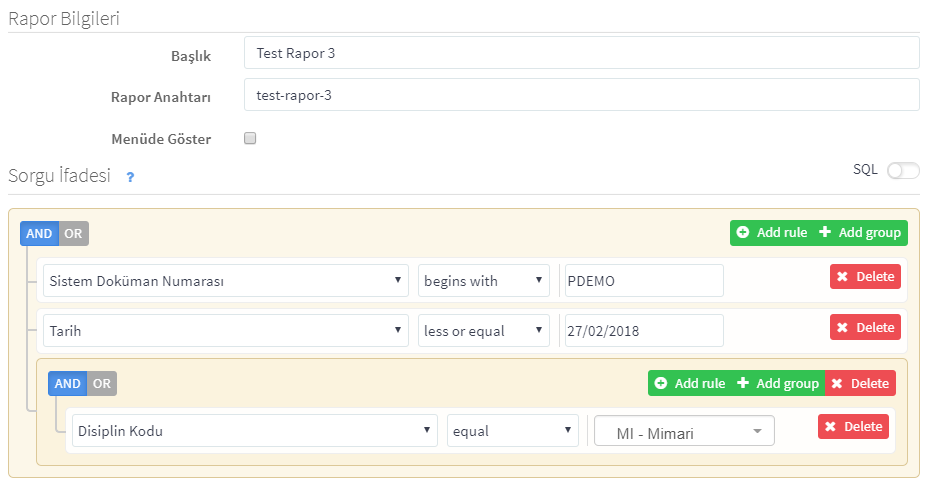This screenshot has width=929, height=486.
Task: Click the top-level Add group button
Action: [860, 233]
